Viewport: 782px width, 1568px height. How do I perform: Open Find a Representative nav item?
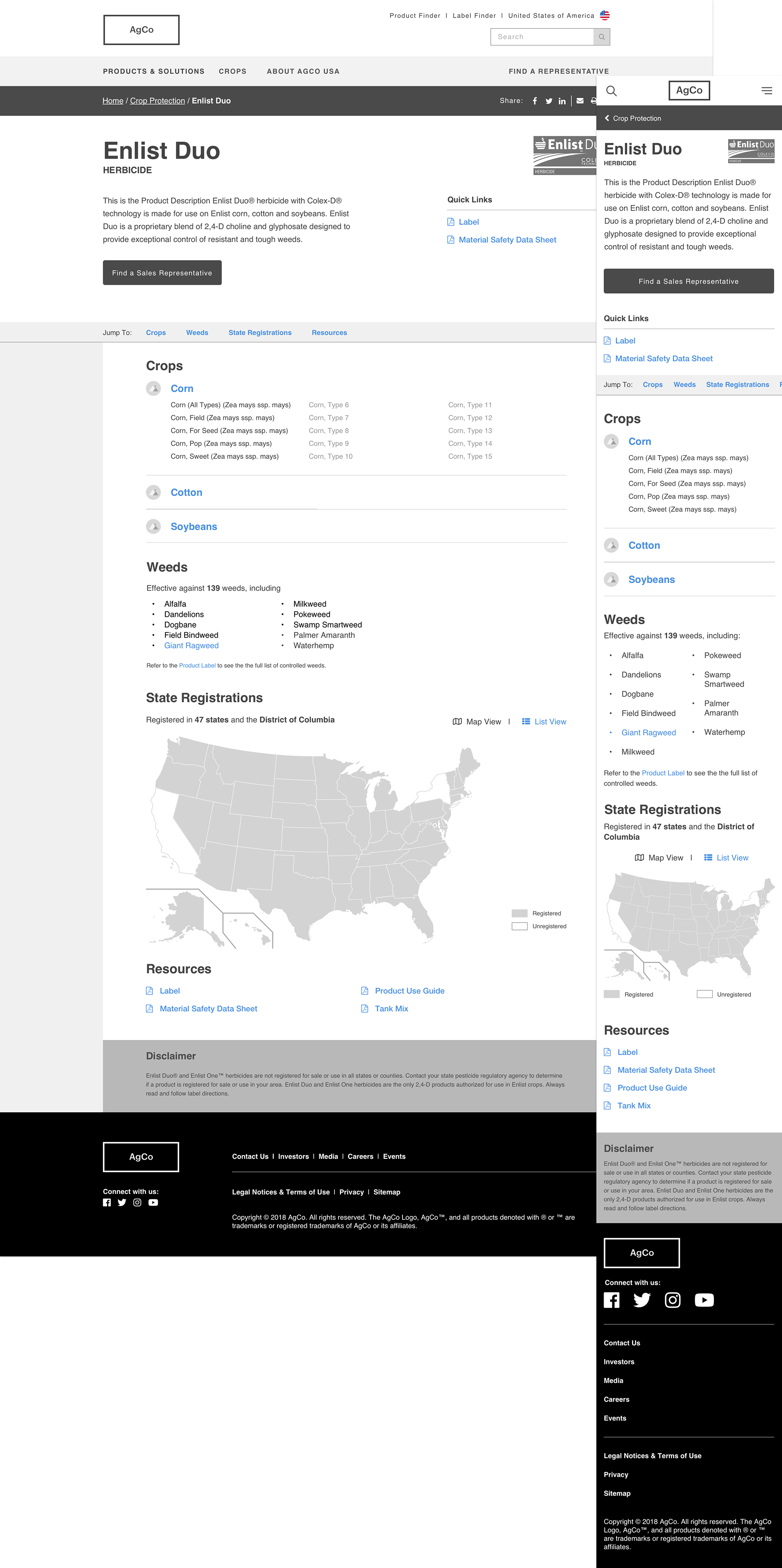point(558,71)
